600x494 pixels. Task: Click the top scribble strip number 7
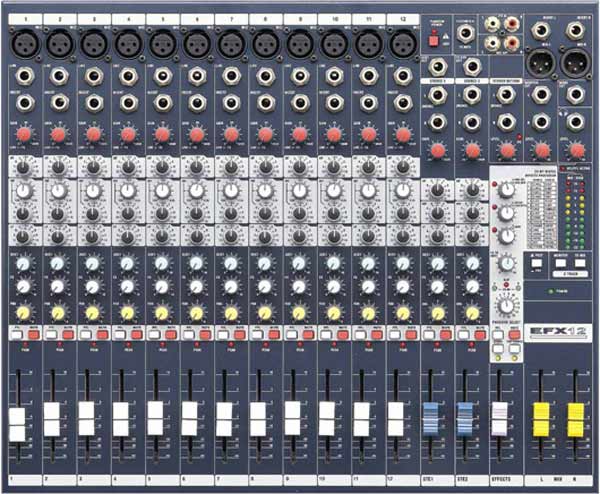coord(231,19)
